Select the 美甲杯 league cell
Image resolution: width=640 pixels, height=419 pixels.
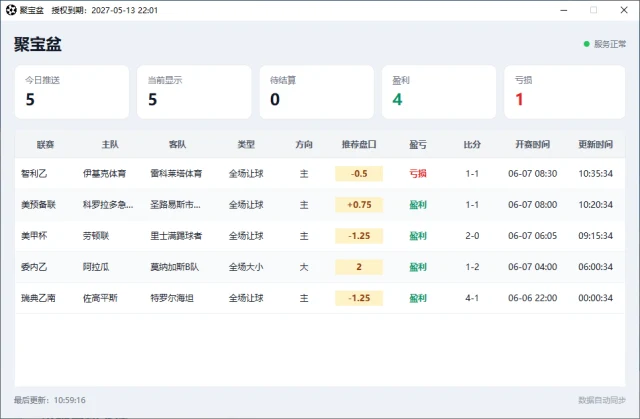[x=34, y=236]
